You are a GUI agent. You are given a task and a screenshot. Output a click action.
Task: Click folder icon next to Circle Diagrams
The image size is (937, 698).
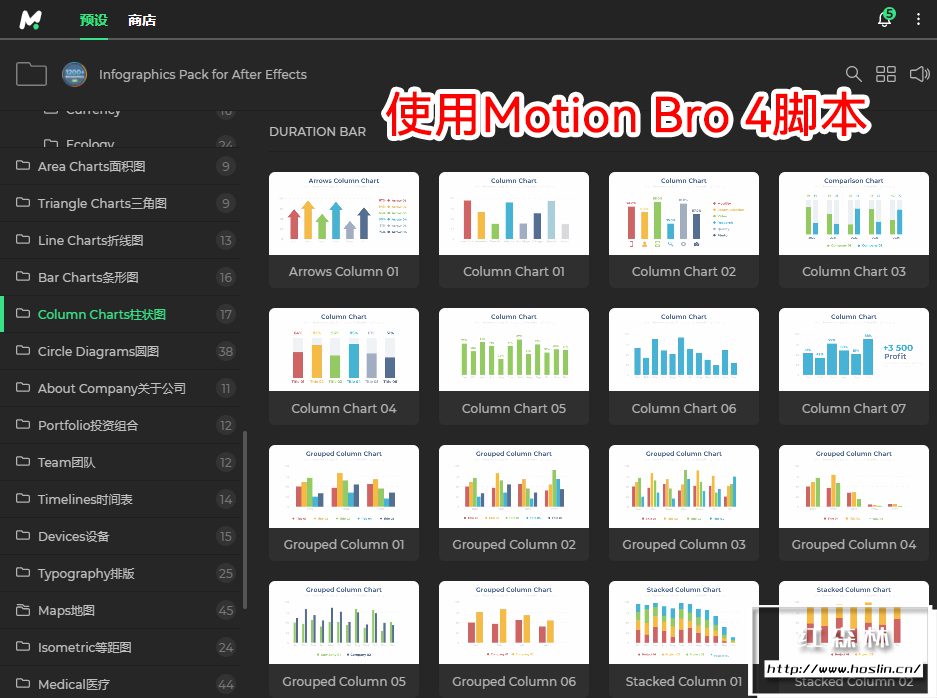click(x=23, y=351)
